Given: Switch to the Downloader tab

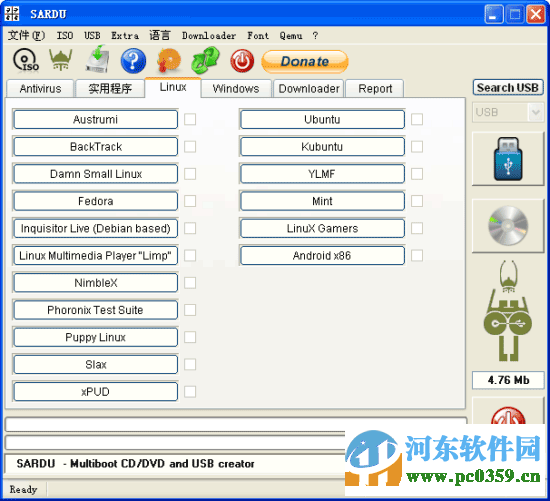Looking at the screenshot, I should (x=309, y=88).
